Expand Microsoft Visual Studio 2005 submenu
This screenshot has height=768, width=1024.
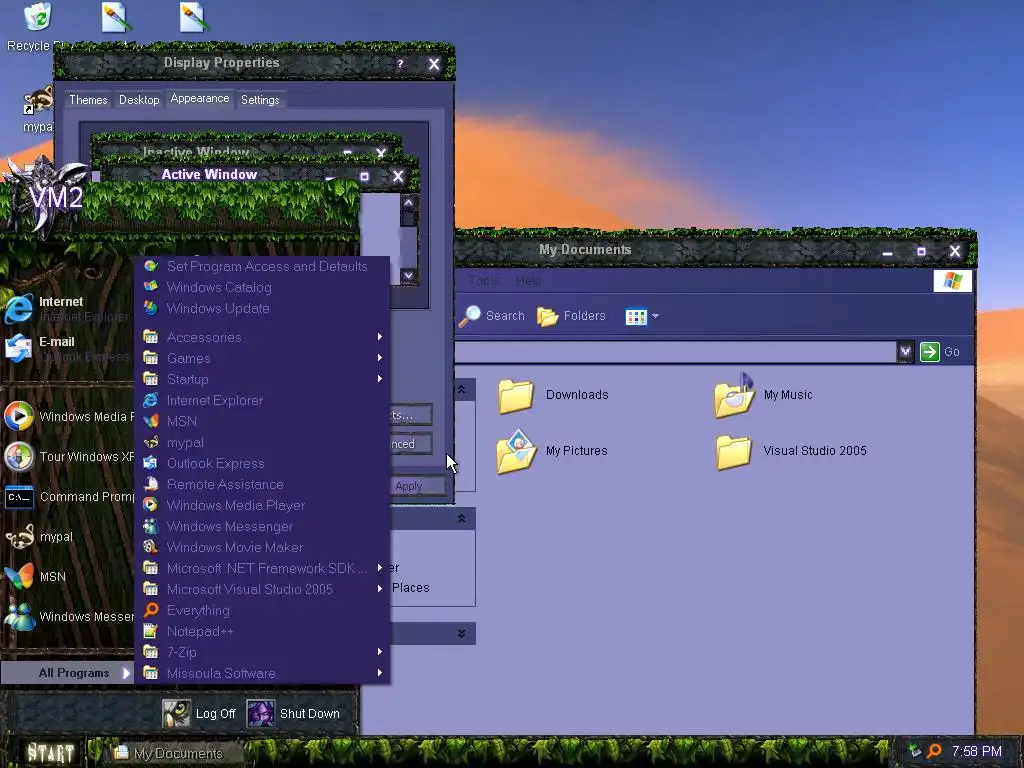coord(262,589)
